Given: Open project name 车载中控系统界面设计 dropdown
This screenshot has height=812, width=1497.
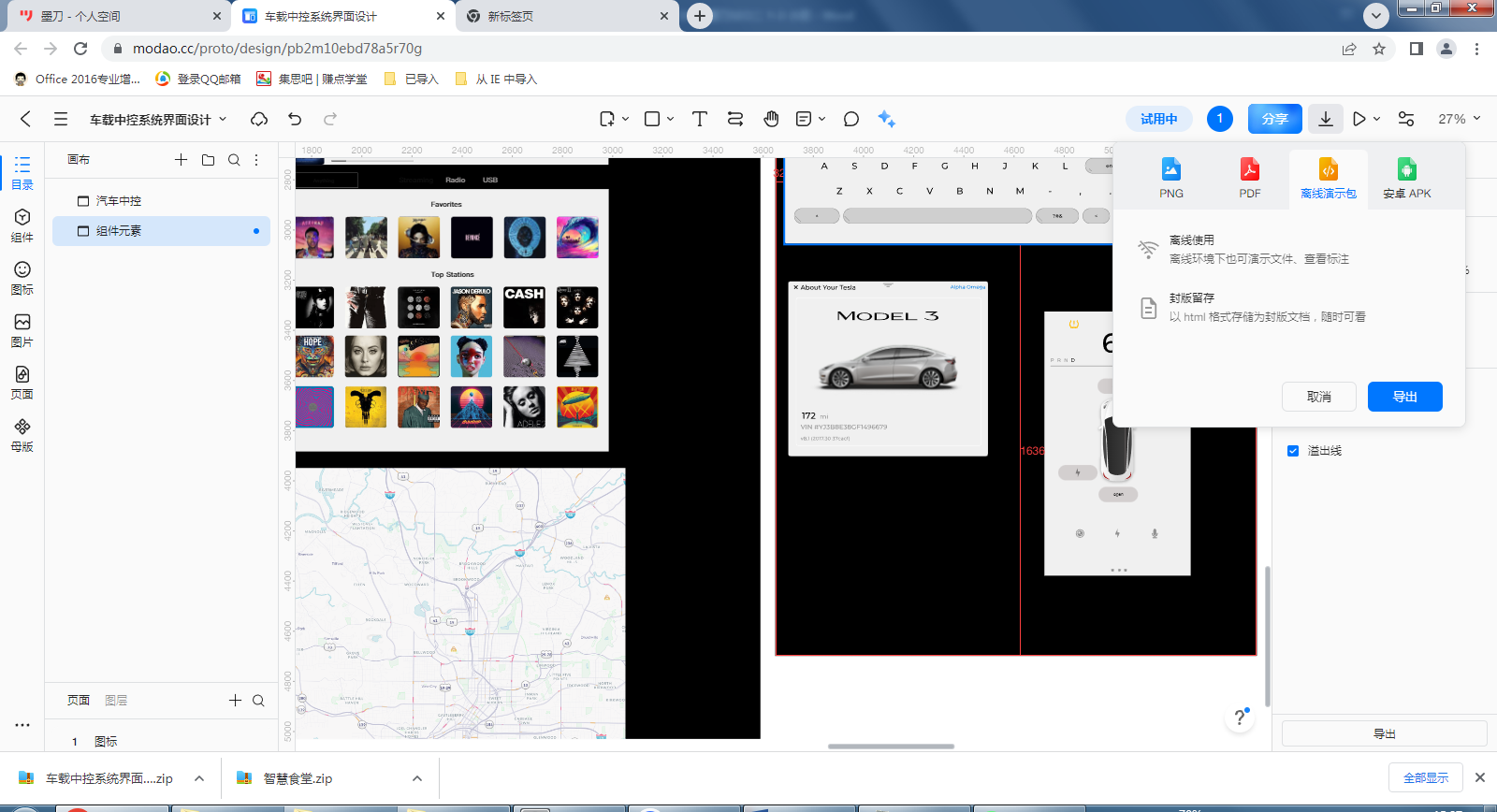Looking at the screenshot, I should [158, 119].
